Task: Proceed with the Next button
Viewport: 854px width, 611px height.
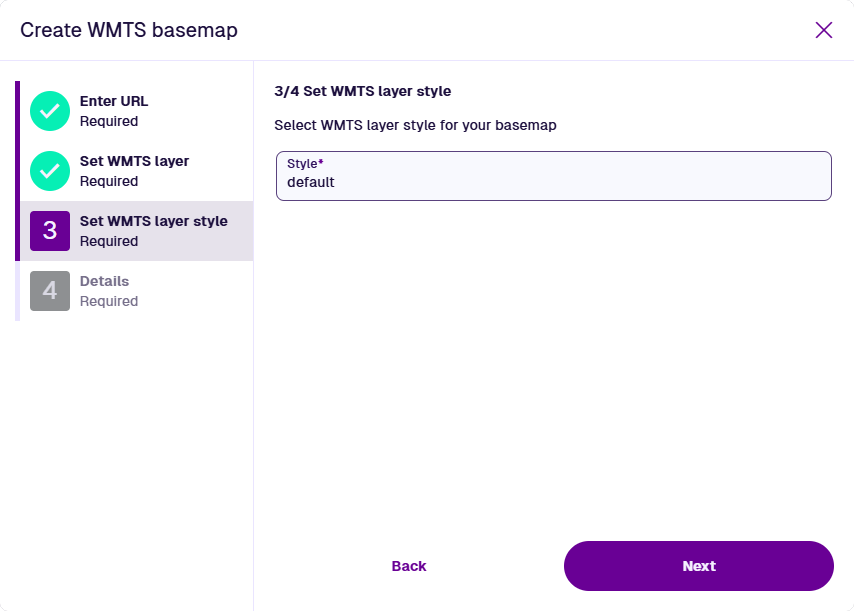Action: click(698, 566)
